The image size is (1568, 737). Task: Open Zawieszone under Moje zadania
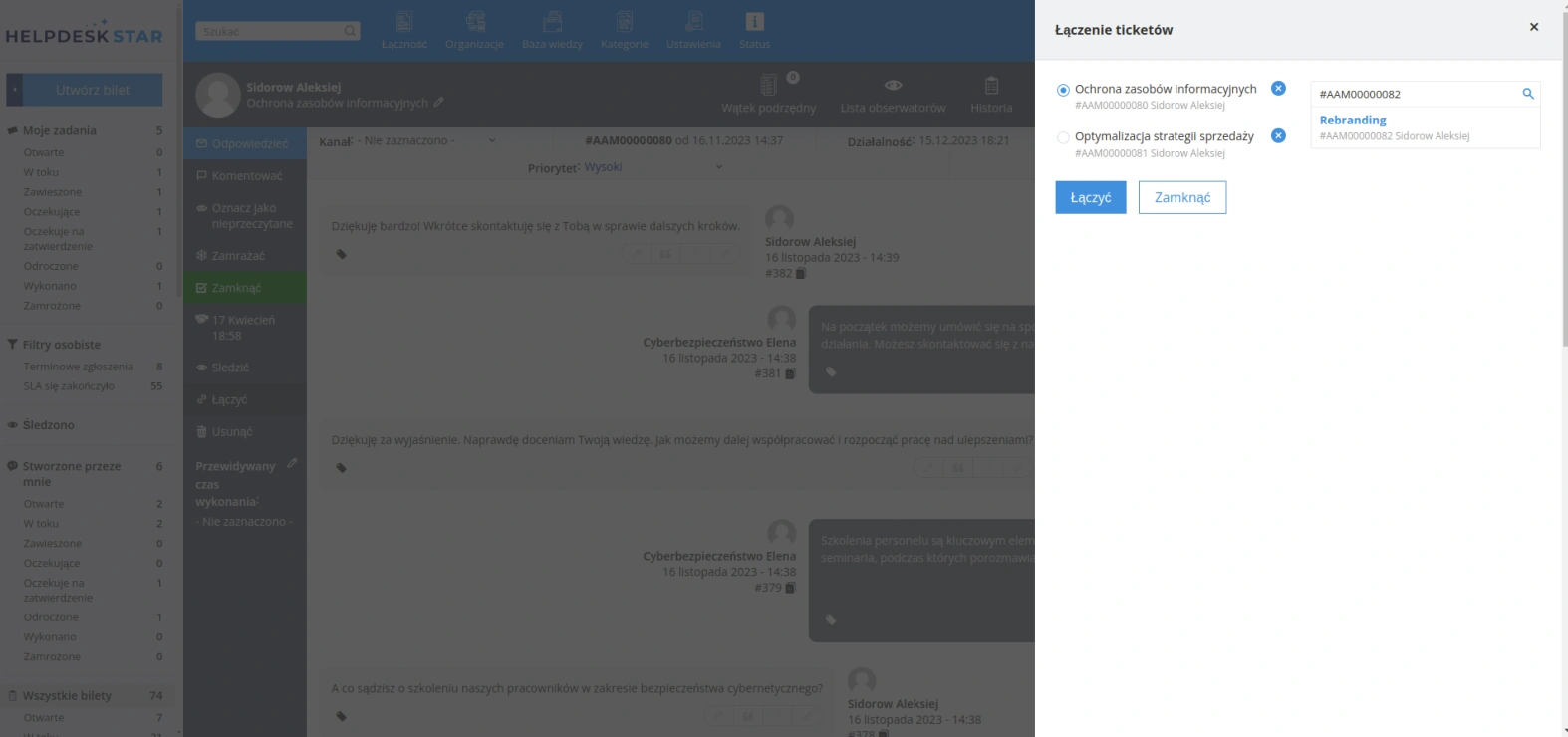[53, 192]
